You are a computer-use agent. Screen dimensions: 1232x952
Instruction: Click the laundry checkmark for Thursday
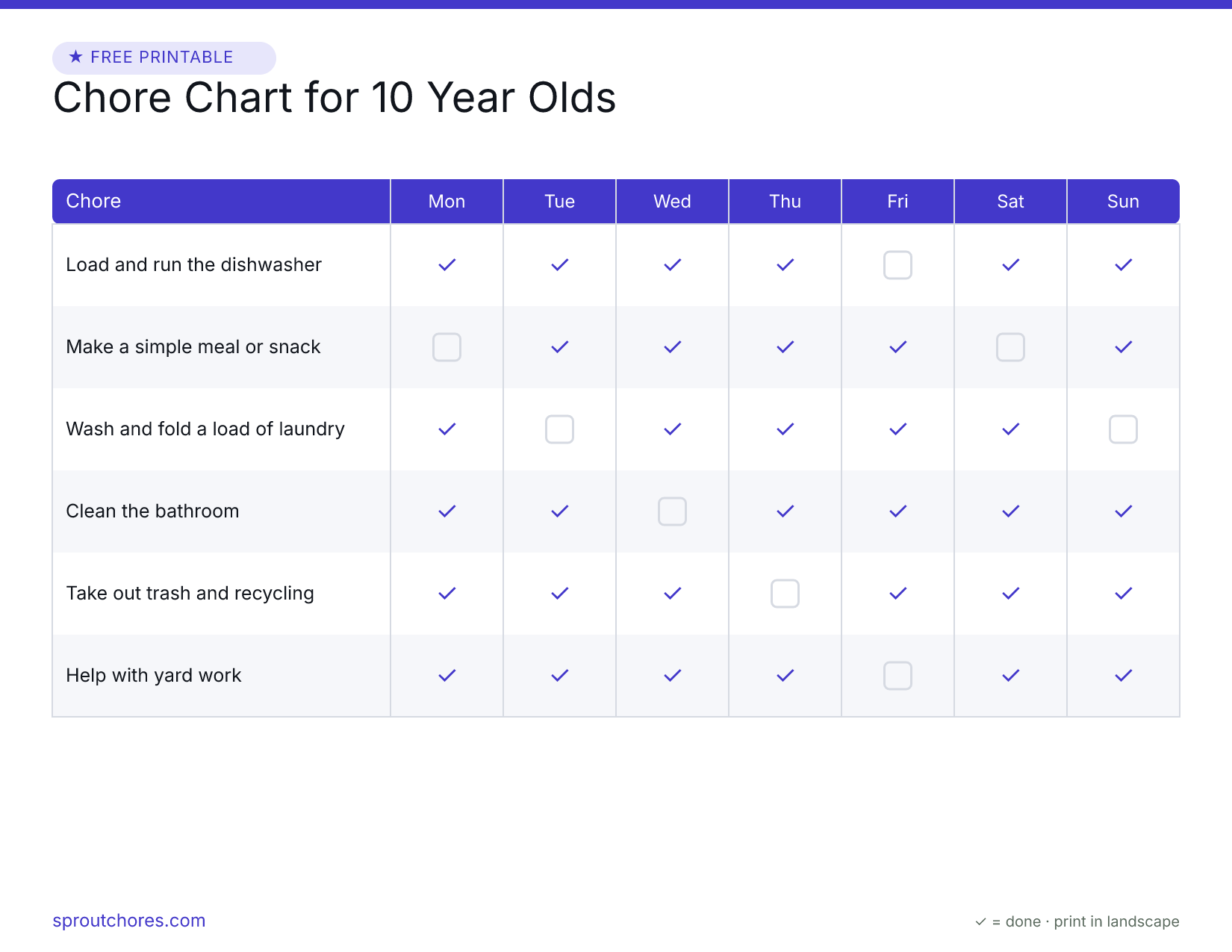(785, 429)
